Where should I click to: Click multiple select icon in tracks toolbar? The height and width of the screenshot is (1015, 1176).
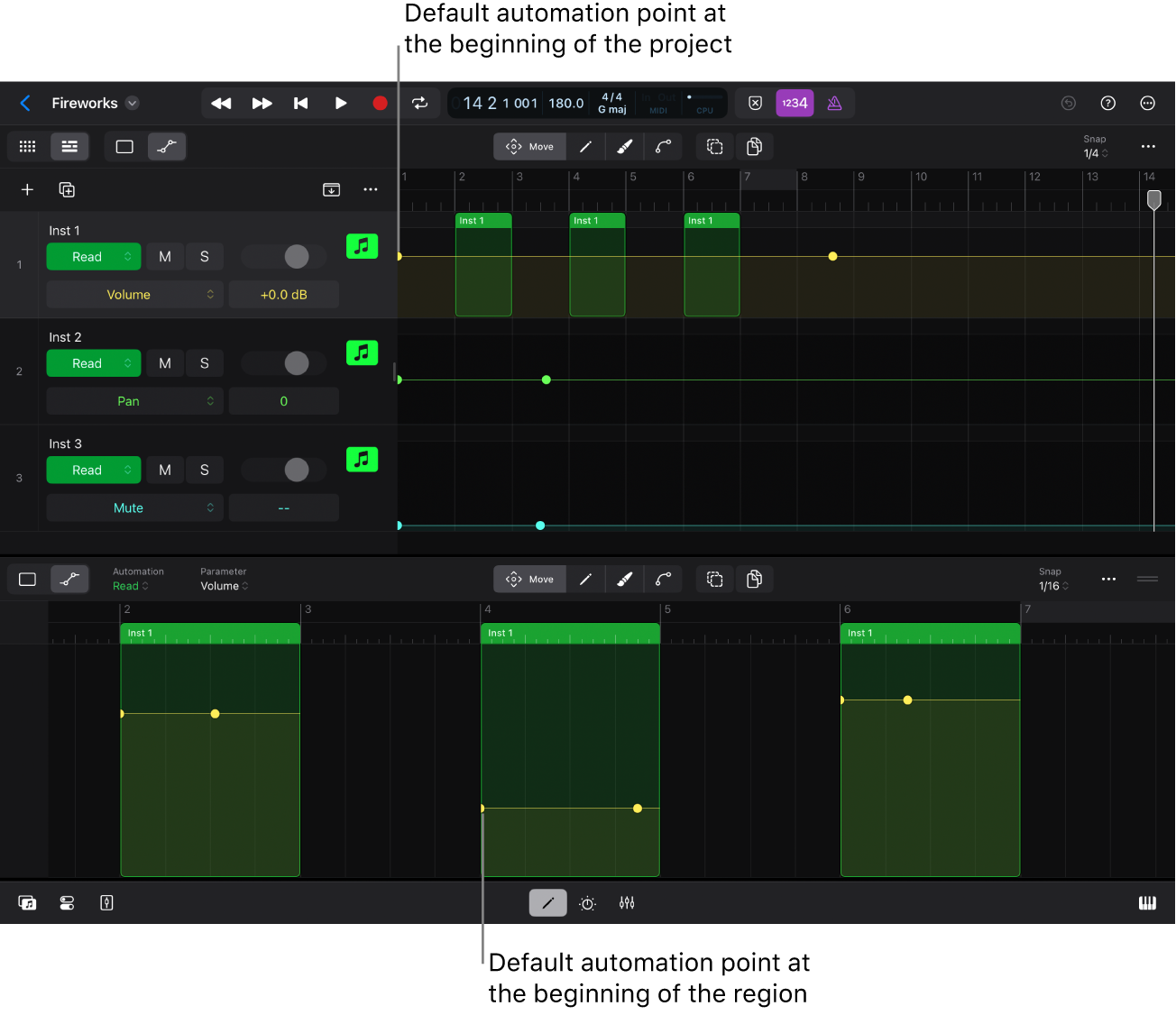tap(715, 146)
